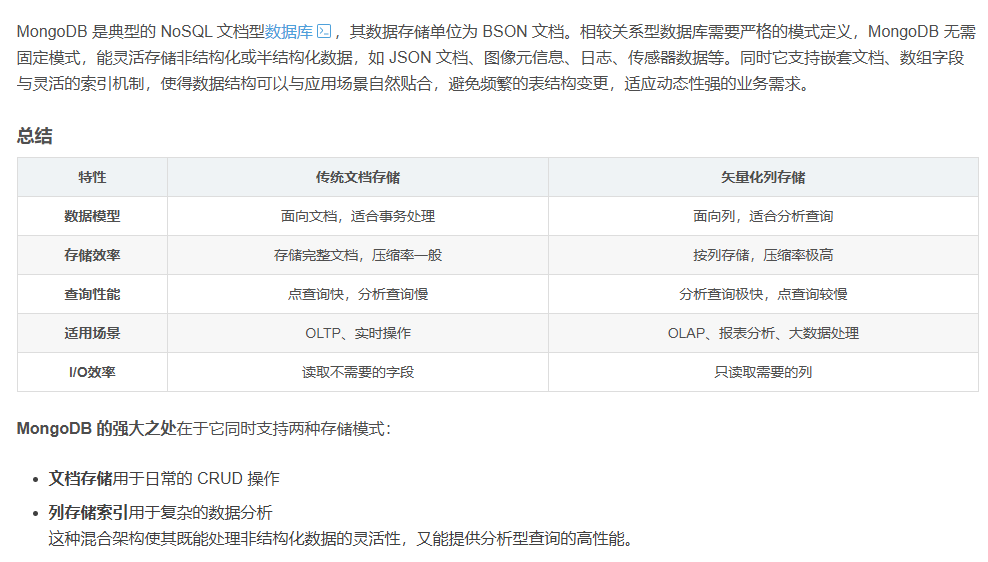Click cell 读取不需要的字段
This screenshot has width=988, height=562.
coord(358,372)
